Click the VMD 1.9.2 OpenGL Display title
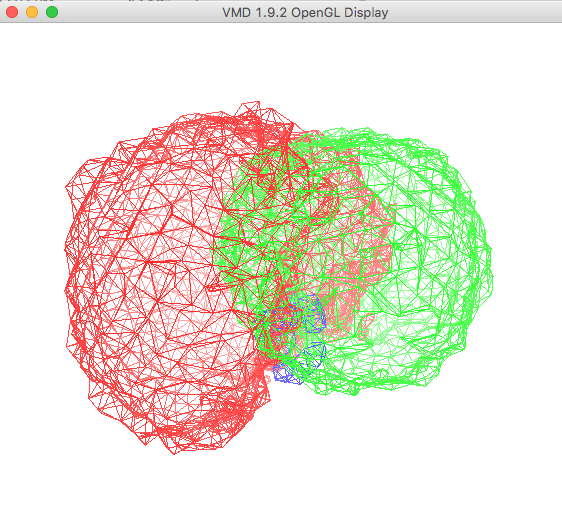The width and height of the screenshot is (562, 519). pos(305,13)
